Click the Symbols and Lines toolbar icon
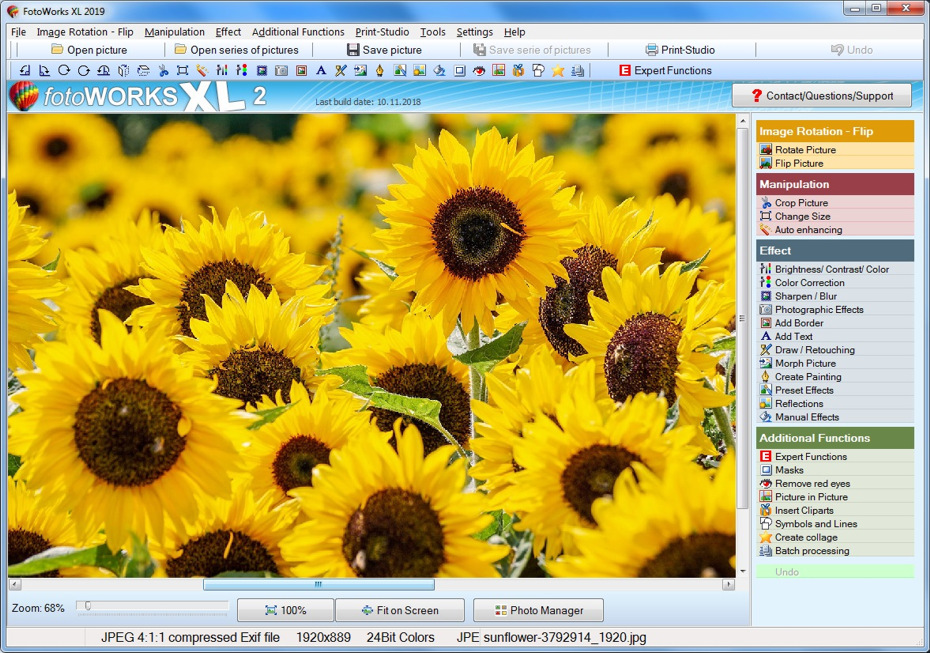The height and width of the screenshot is (653, 930). click(538, 71)
